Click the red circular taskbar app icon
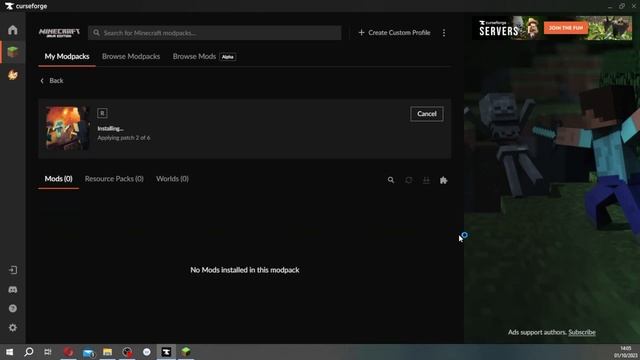The image size is (640, 360). coord(68,352)
